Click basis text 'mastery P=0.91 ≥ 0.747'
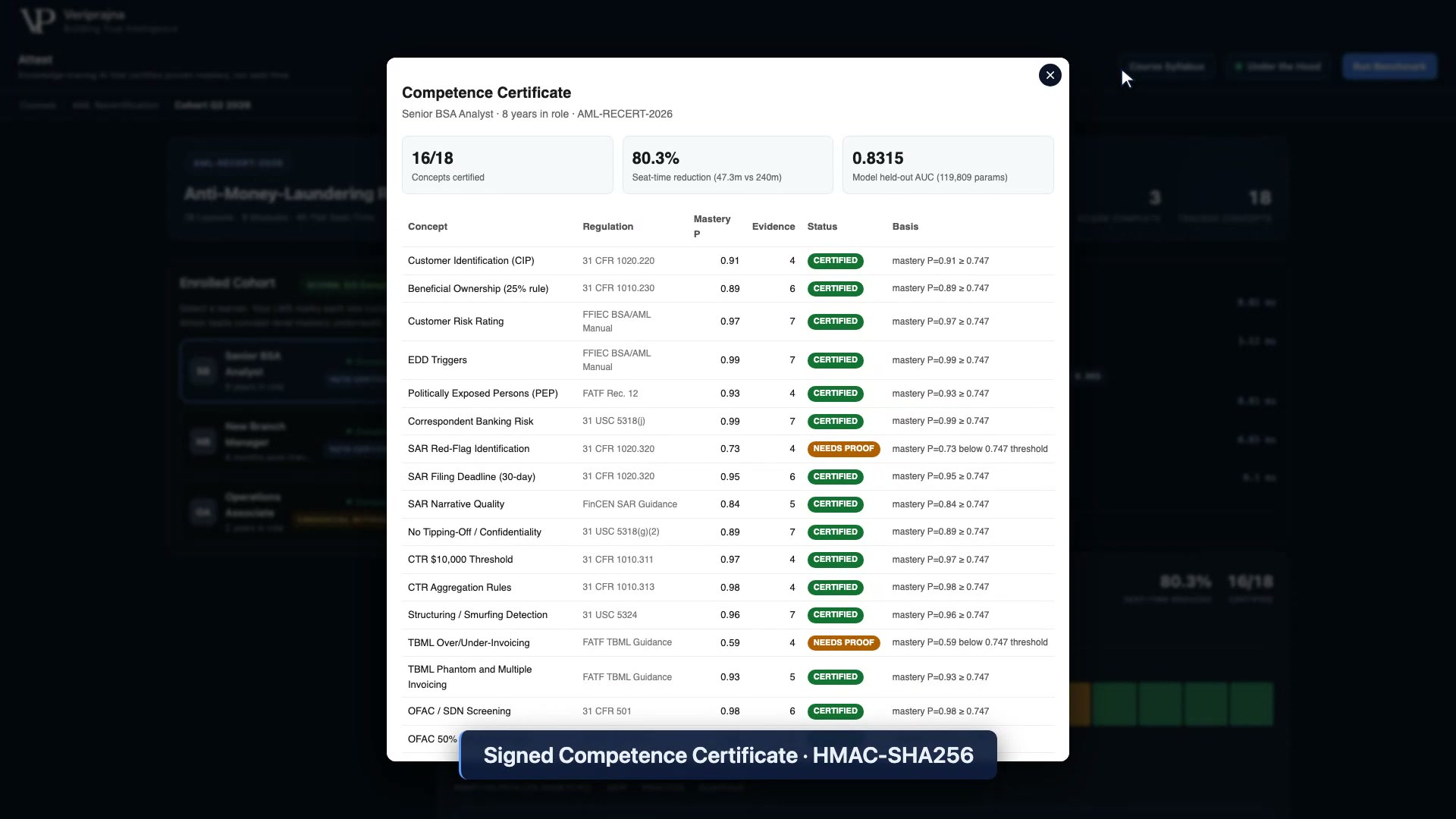Viewport: 1456px width, 819px height. (x=940, y=261)
